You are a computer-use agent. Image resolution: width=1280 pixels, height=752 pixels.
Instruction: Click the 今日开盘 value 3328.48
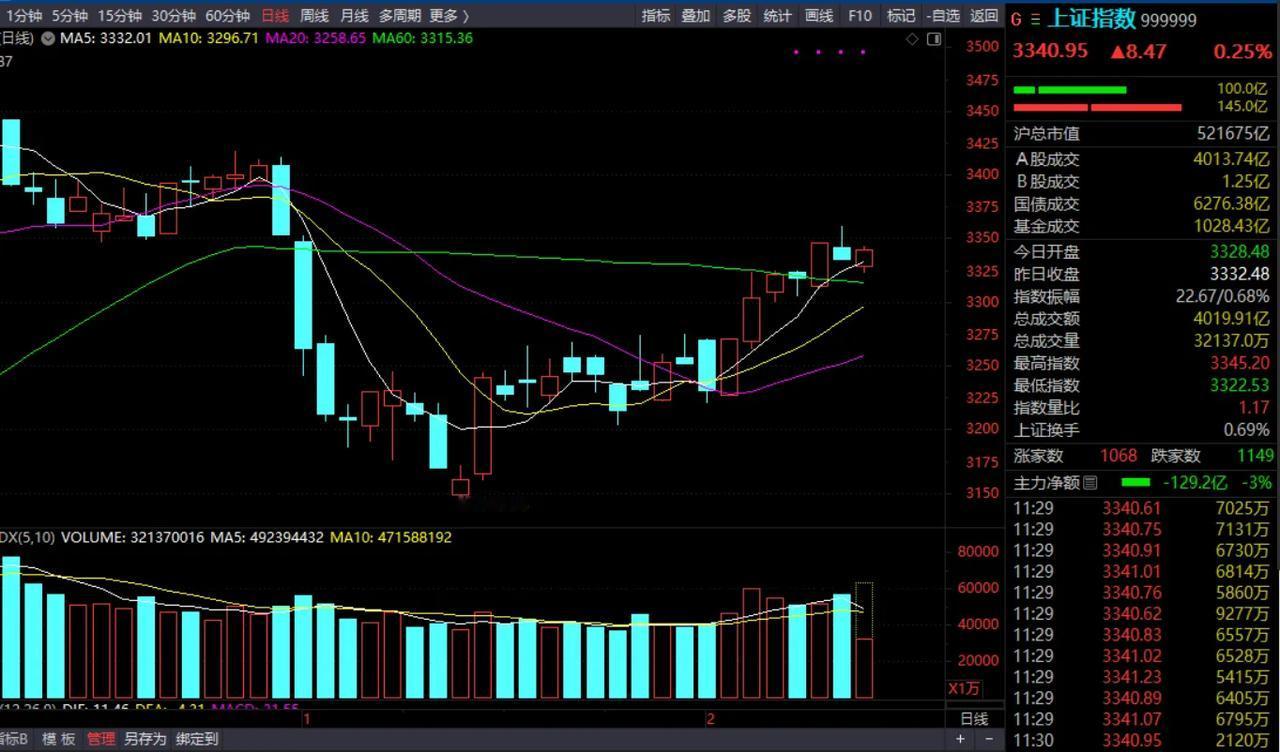pyautogui.click(x=1240, y=252)
